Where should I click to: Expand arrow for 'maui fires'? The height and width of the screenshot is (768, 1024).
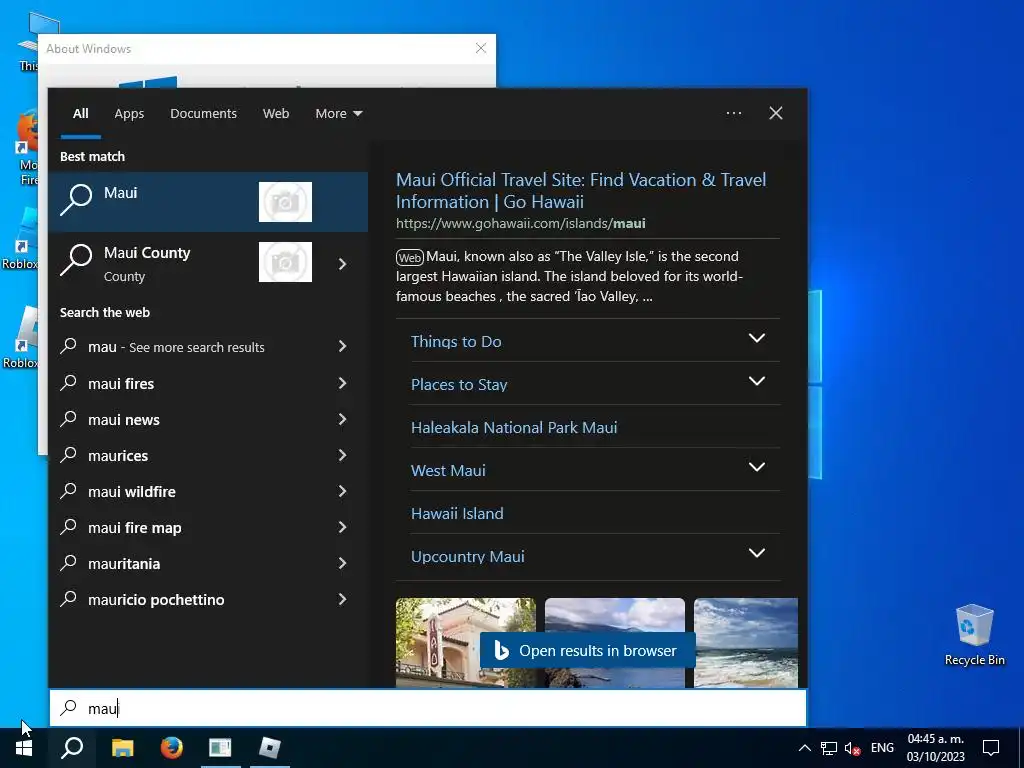pyautogui.click(x=343, y=383)
